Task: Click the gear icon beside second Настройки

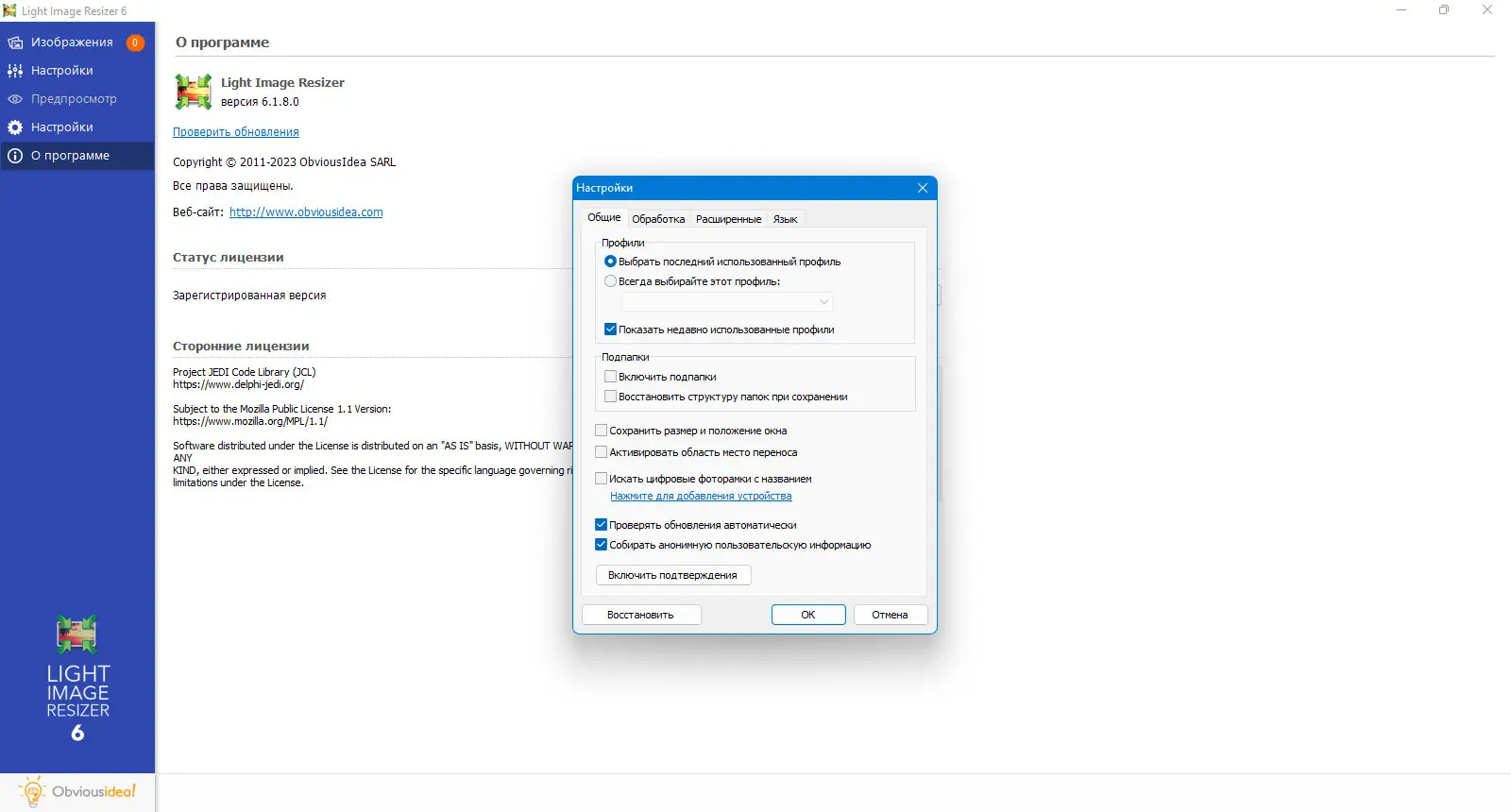Action: click(x=15, y=127)
